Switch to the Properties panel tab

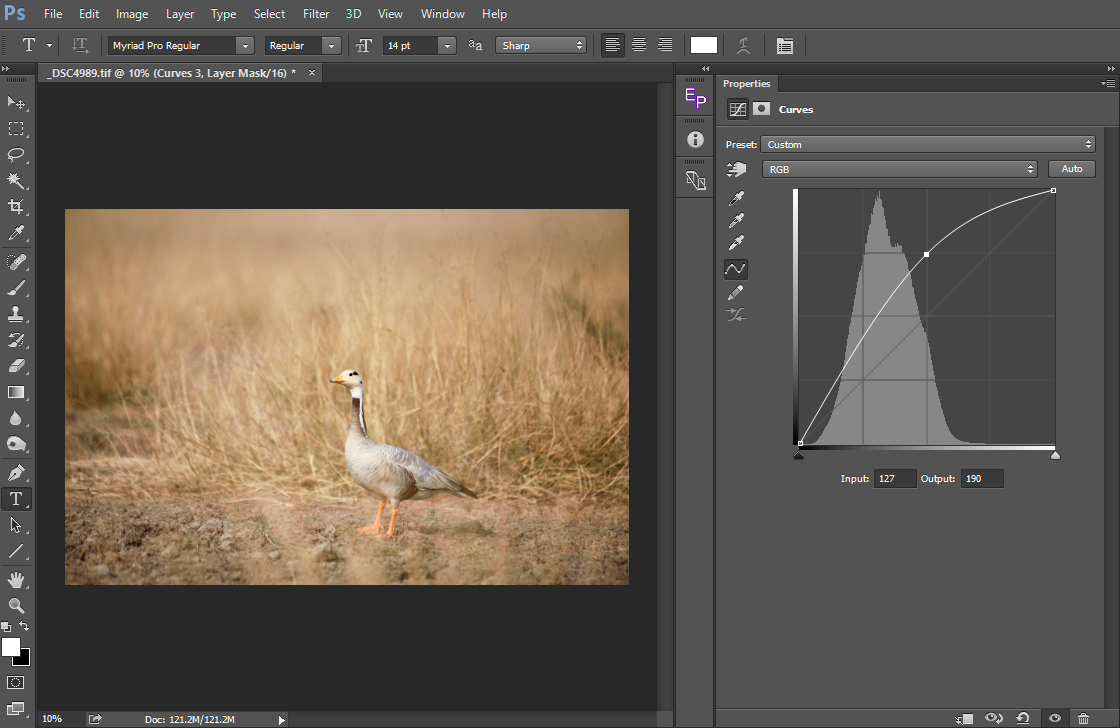coord(746,84)
